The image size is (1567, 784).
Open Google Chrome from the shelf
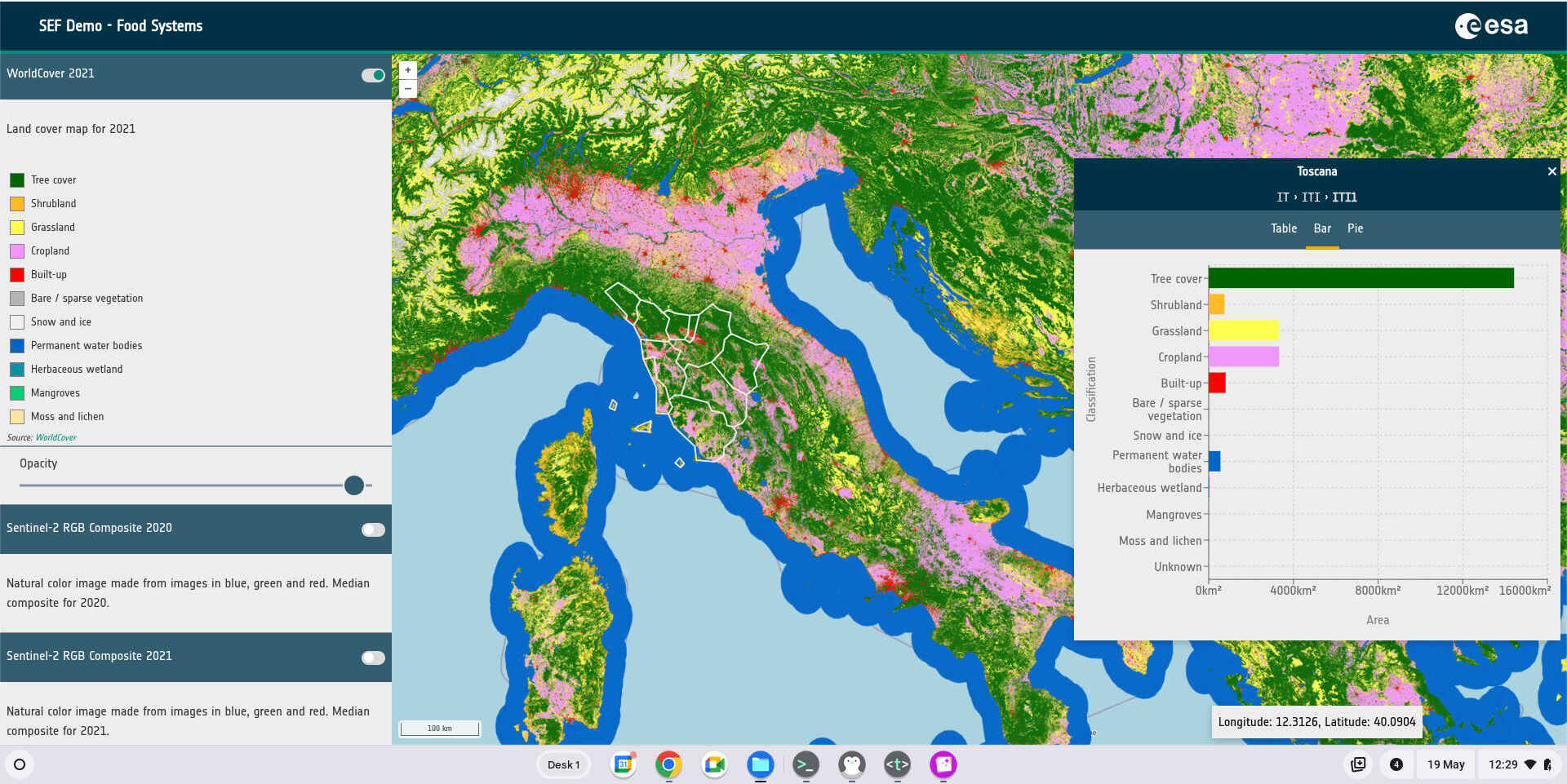pyautogui.click(x=668, y=764)
